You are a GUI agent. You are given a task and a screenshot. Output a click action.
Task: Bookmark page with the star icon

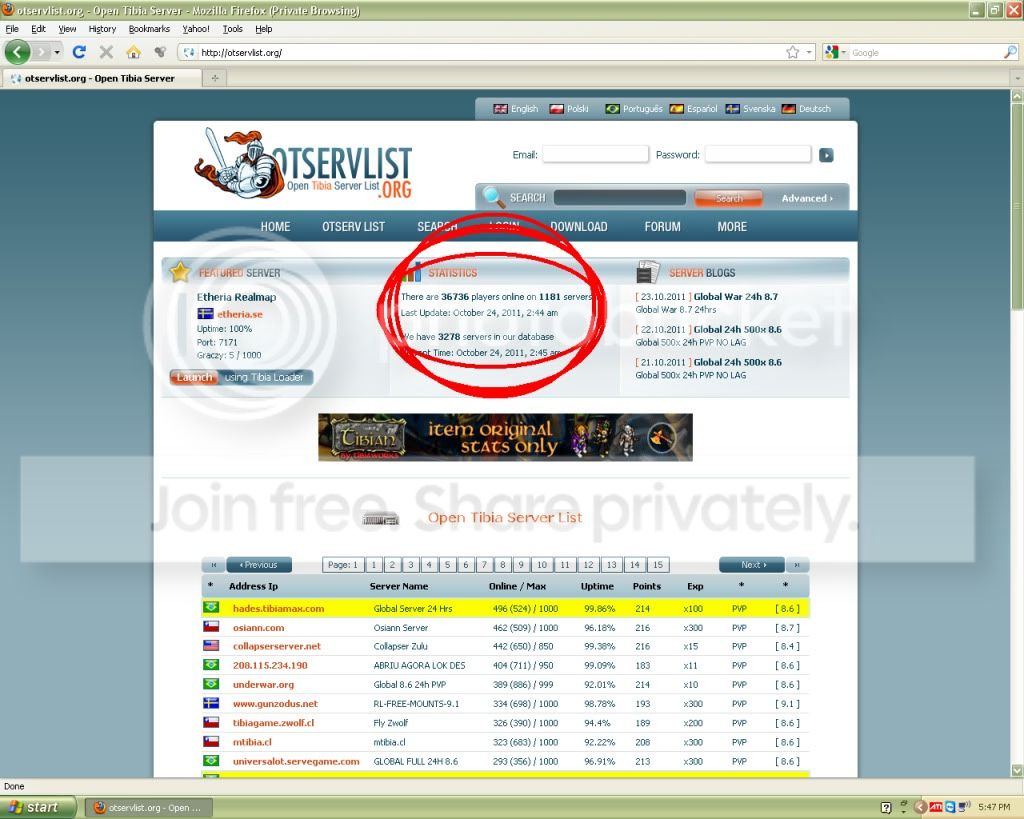pyautogui.click(x=792, y=52)
